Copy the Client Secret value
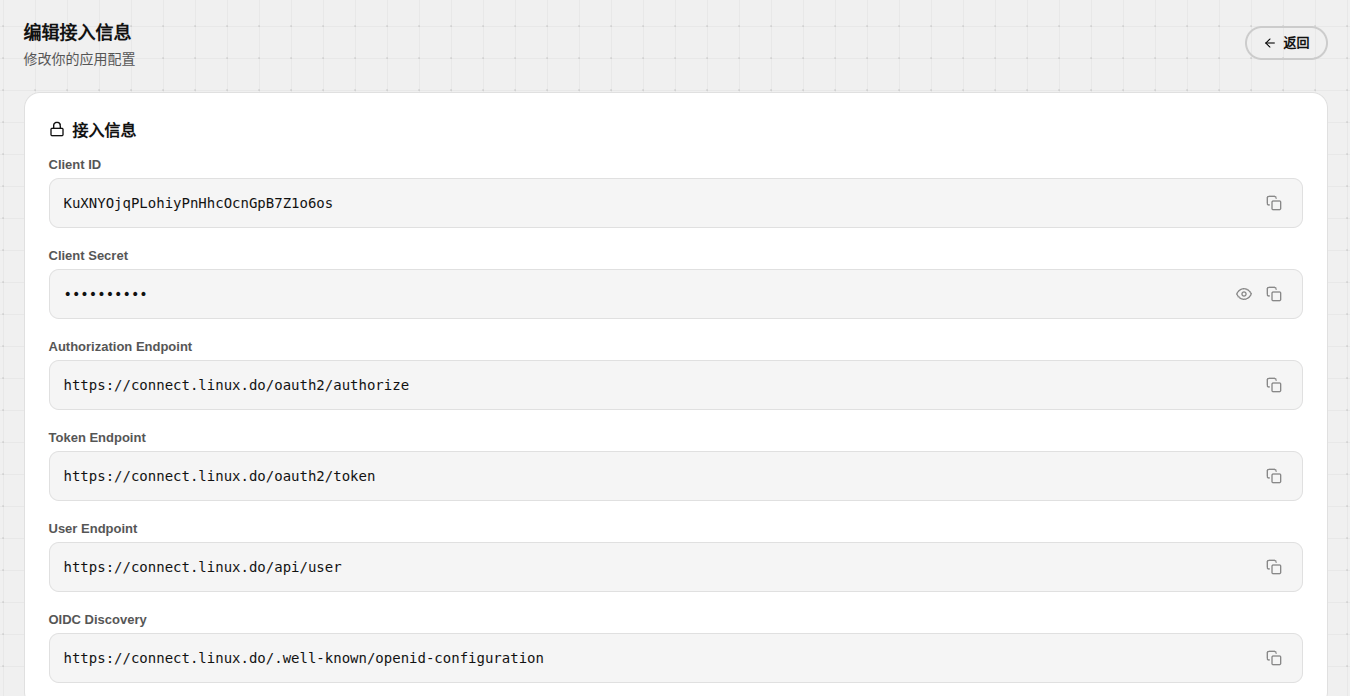The width and height of the screenshot is (1350, 696). tap(1274, 294)
